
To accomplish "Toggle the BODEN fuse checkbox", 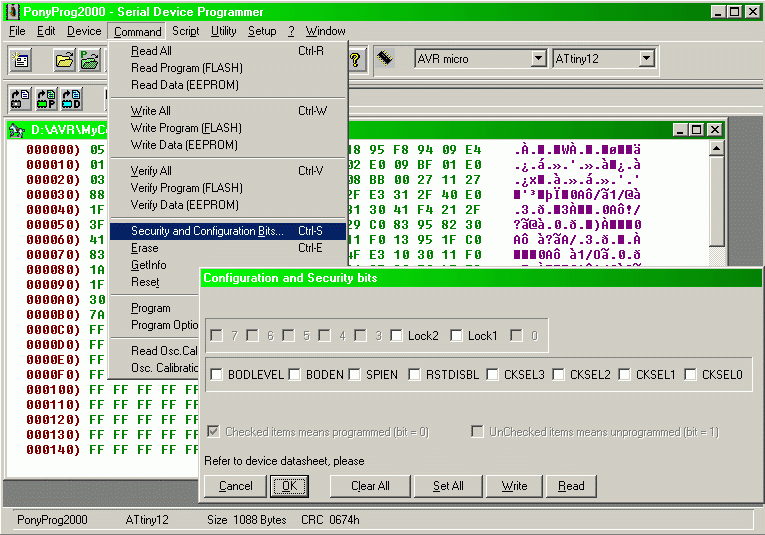I will [x=294, y=375].
